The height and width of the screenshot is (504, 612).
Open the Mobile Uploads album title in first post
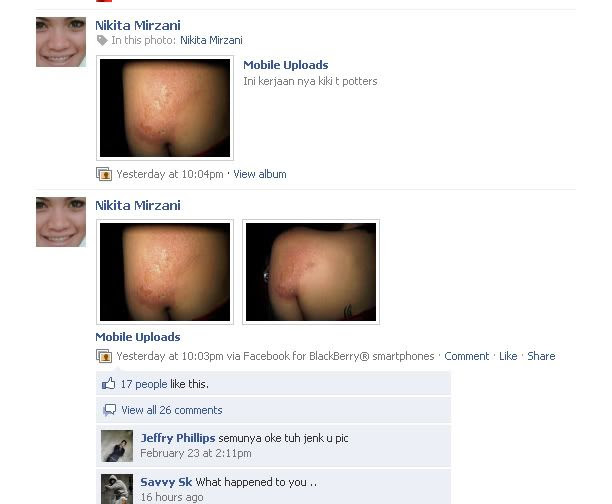[x=286, y=65]
